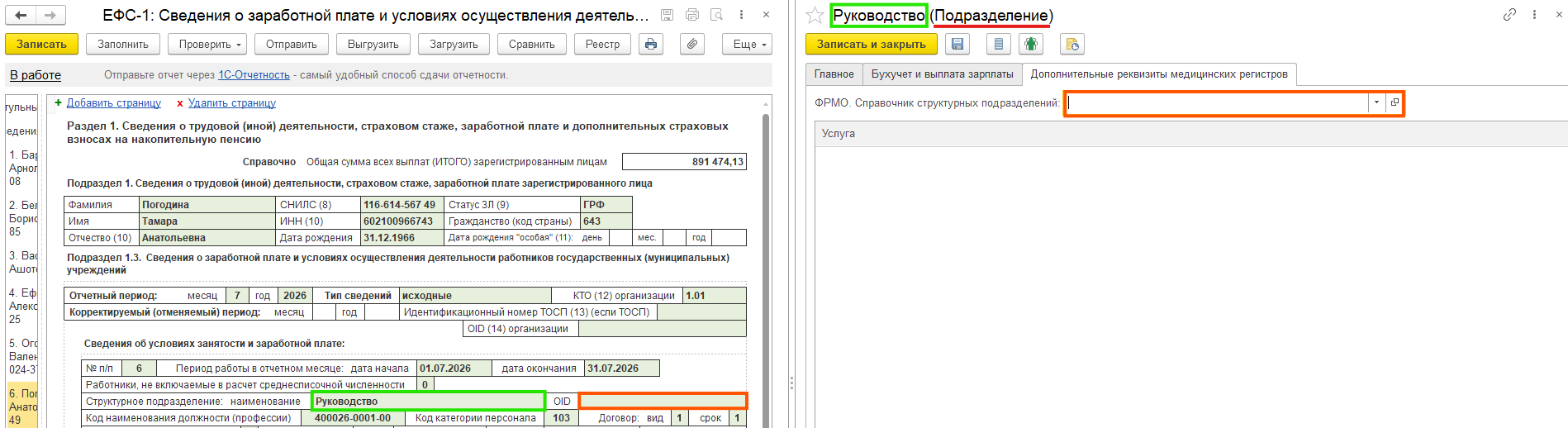Screen dimensions: 1568x428
Task: Select total payments value 891 474,13
Action: [684, 162]
